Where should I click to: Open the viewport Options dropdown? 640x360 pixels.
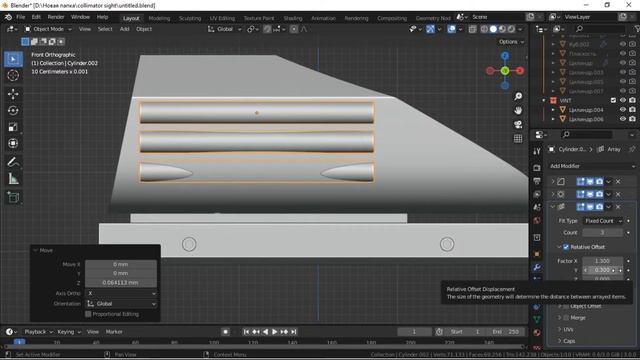(511, 42)
